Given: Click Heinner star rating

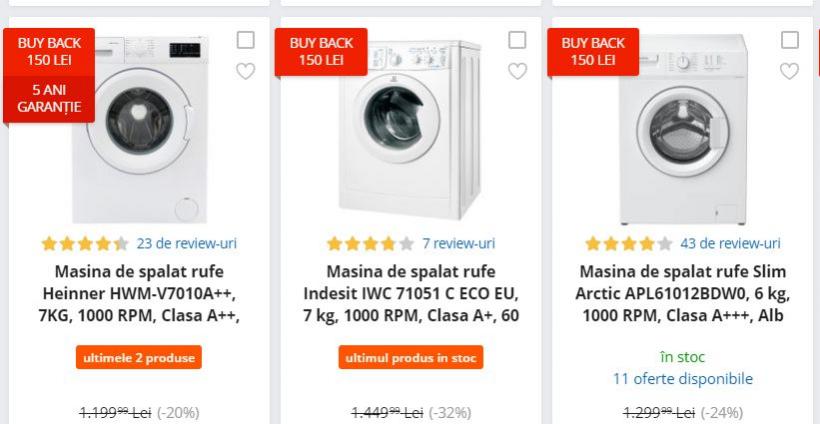Looking at the screenshot, I should (x=84, y=243).
